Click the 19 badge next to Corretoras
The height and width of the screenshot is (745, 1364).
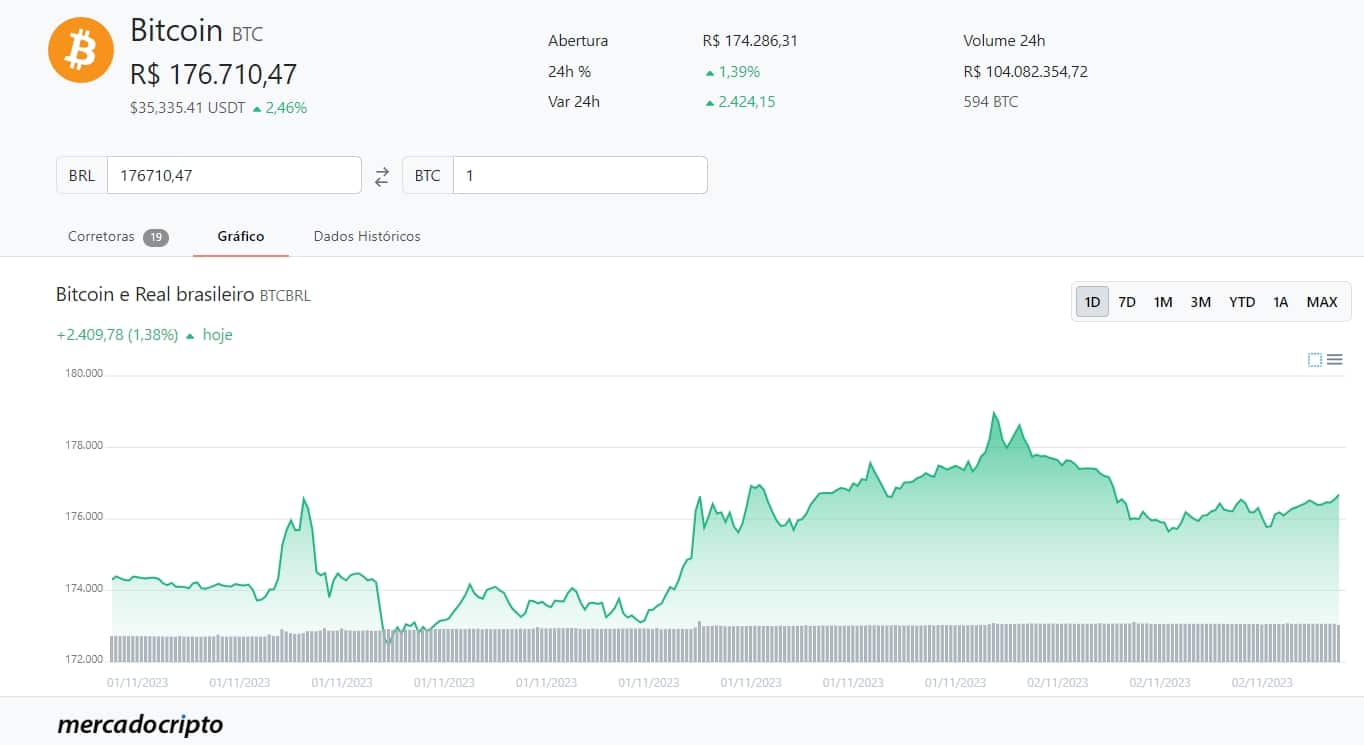pyautogui.click(x=155, y=237)
